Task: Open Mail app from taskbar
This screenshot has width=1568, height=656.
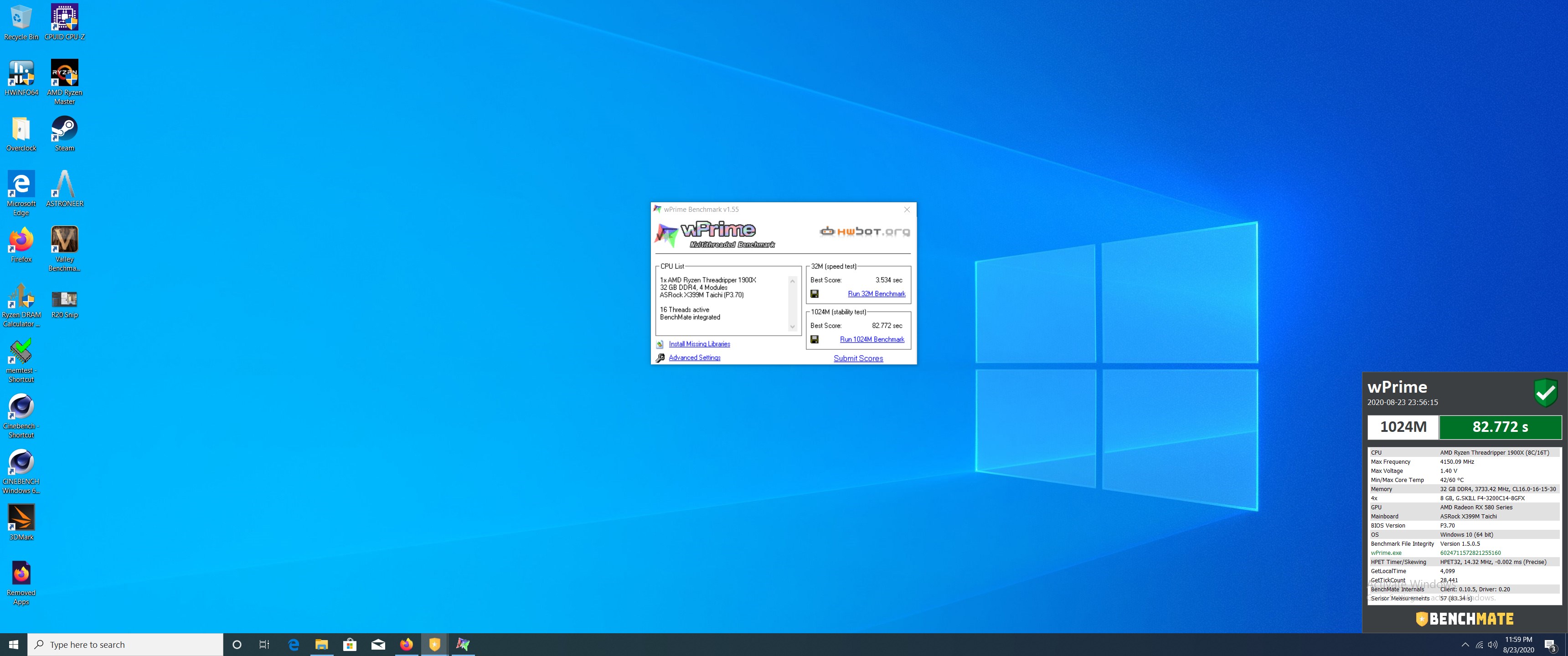Action: [378, 645]
